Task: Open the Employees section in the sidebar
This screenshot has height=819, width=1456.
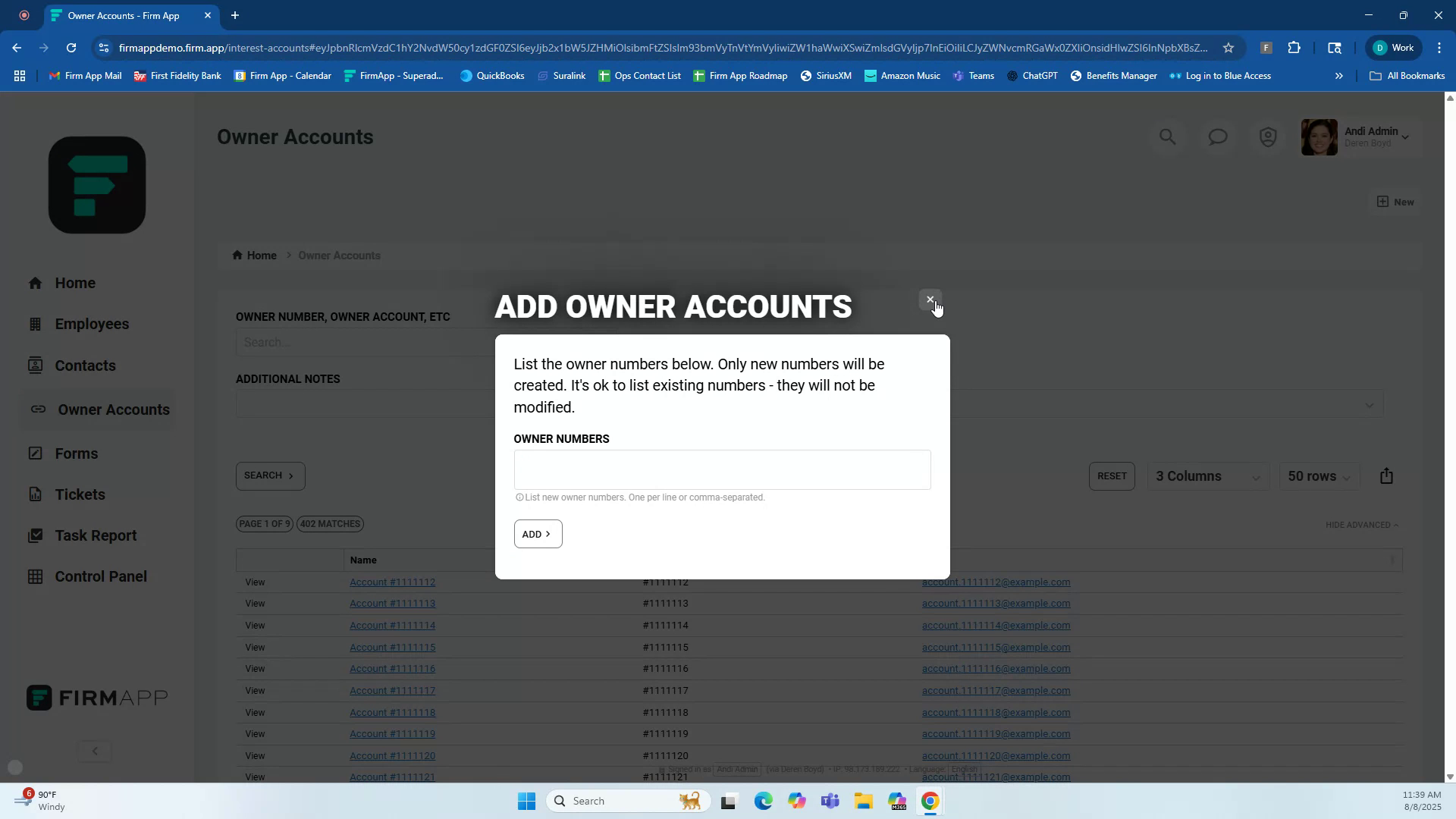Action: (x=93, y=324)
